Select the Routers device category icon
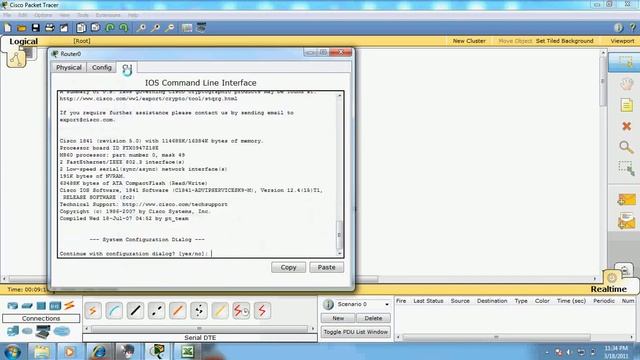 click(13, 305)
